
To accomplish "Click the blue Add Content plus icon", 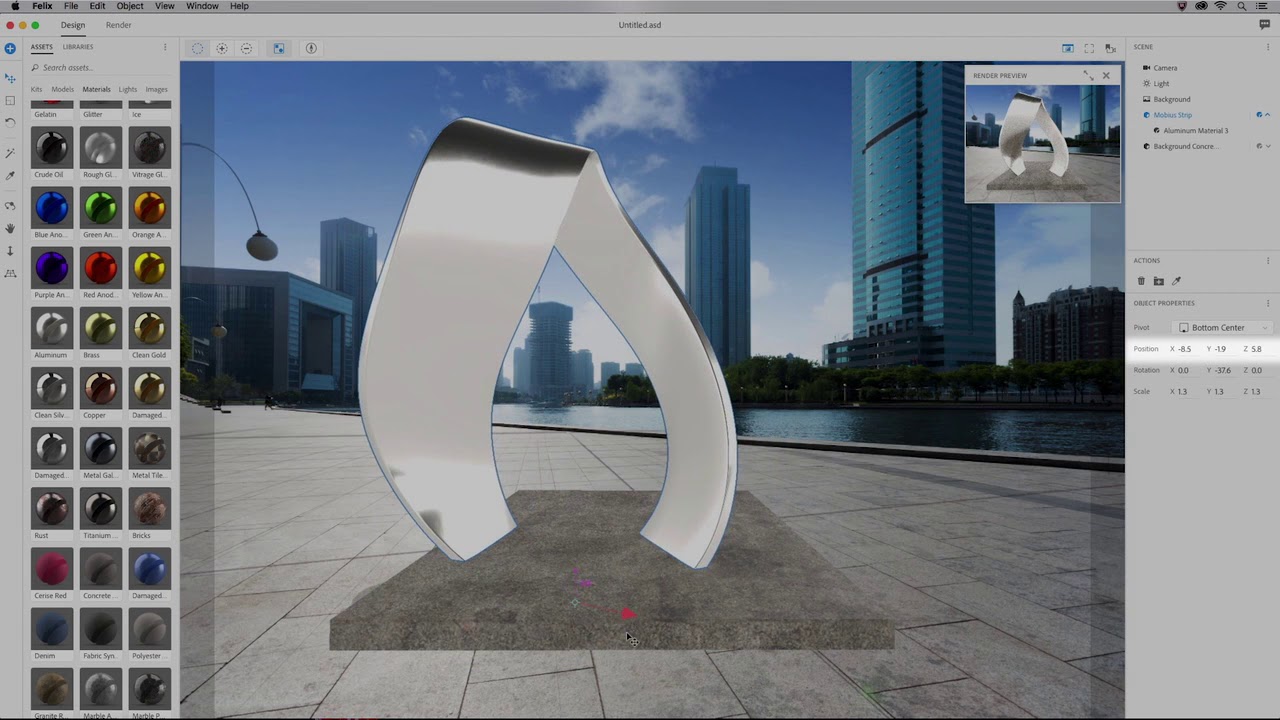I will coord(10,48).
